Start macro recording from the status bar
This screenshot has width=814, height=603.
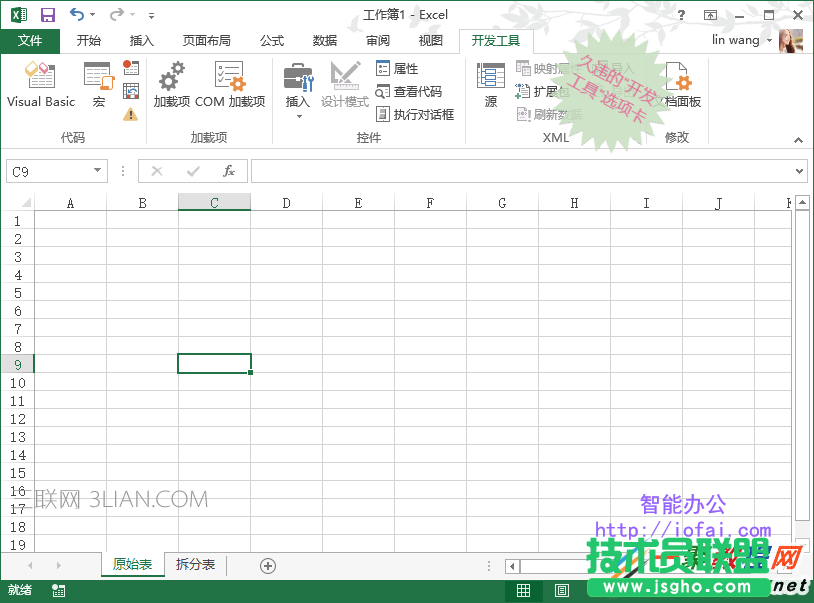[58, 590]
